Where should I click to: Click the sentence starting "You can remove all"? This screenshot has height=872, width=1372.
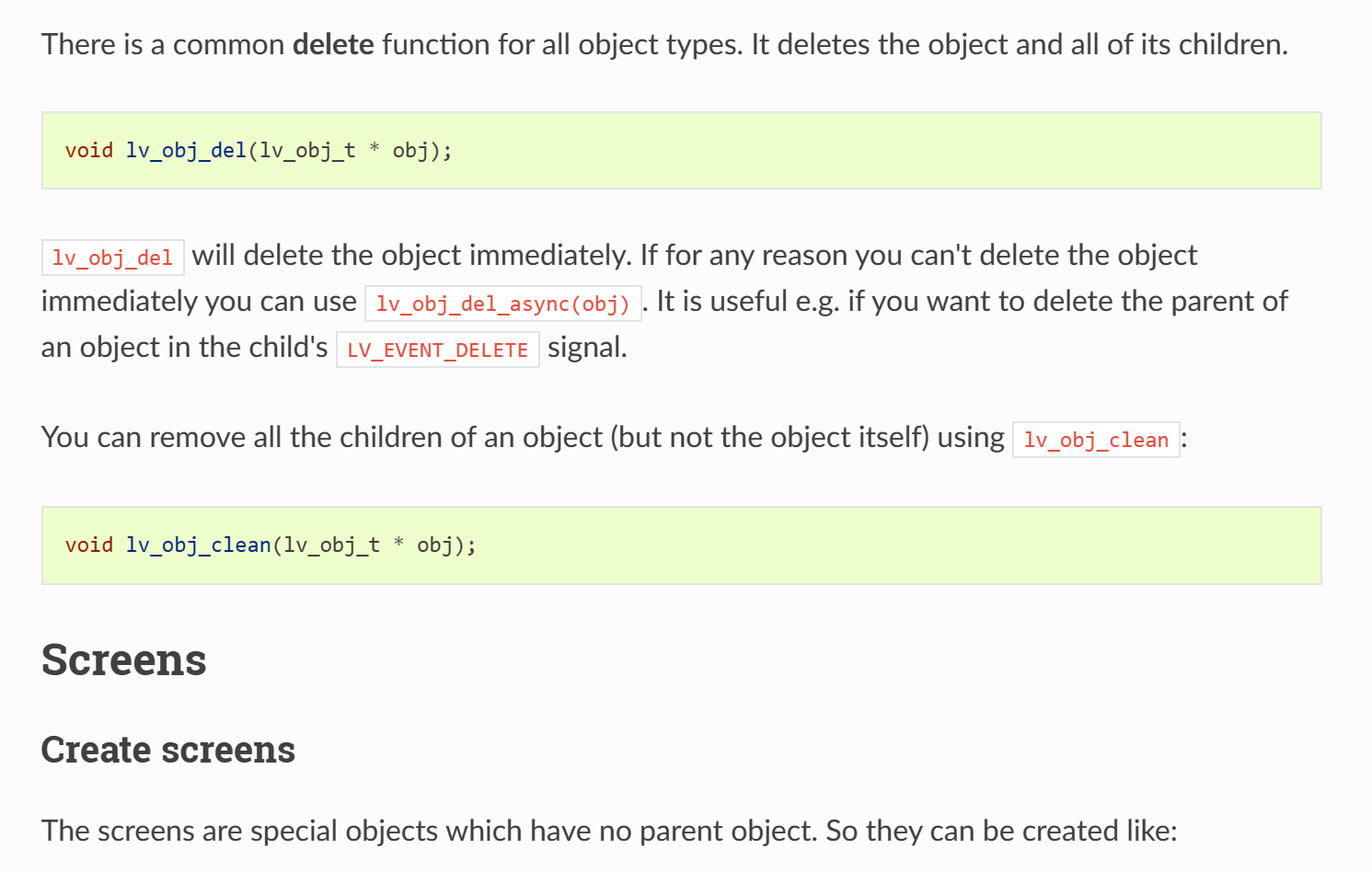click(523, 437)
